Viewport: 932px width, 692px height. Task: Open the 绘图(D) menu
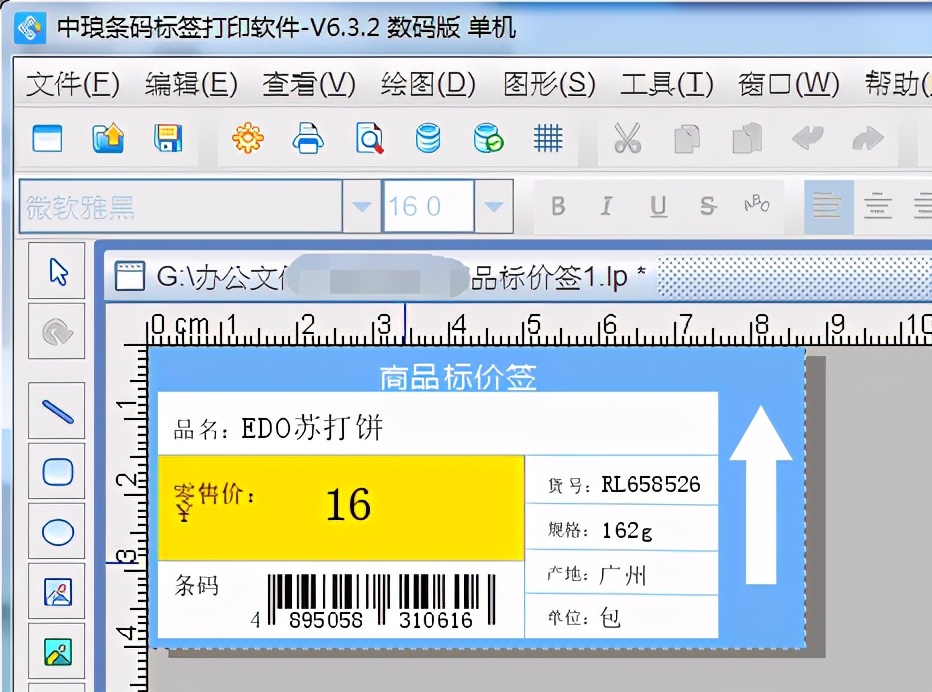pyautogui.click(x=426, y=85)
